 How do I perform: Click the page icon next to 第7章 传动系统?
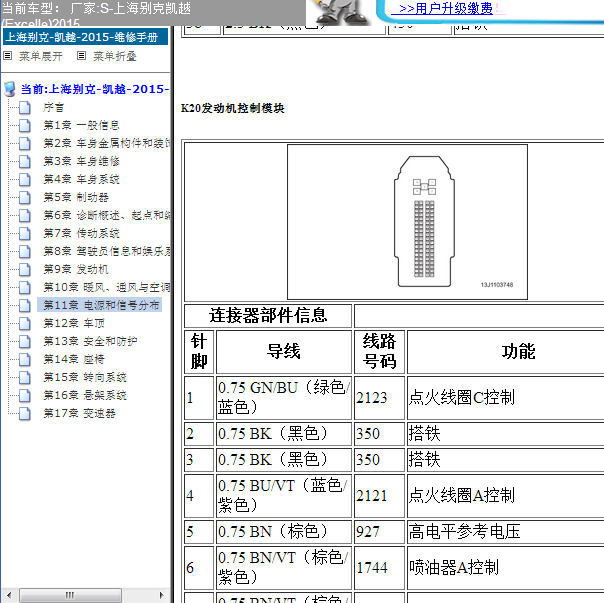click(x=25, y=233)
